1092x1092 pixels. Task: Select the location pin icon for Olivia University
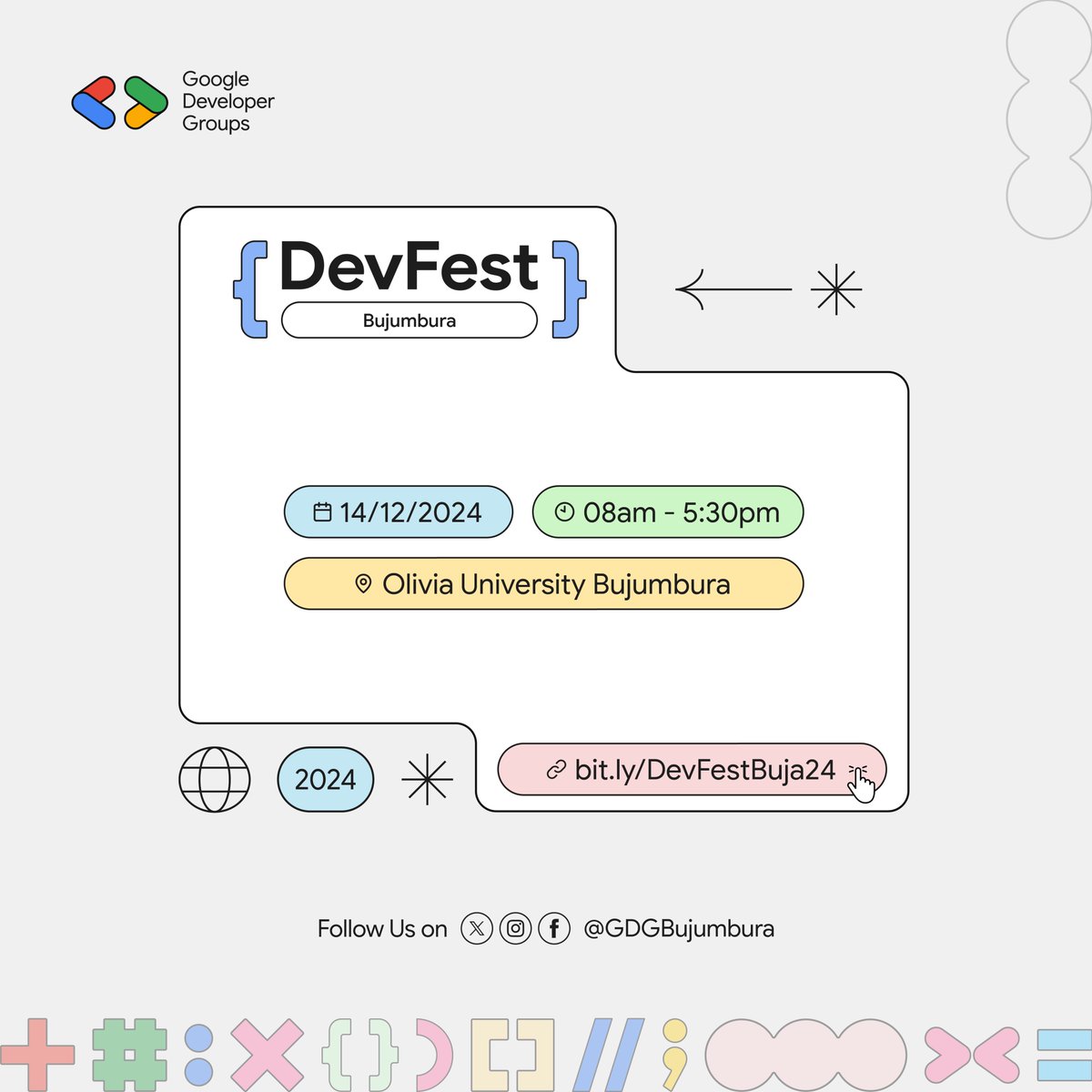tap(364, 583)
